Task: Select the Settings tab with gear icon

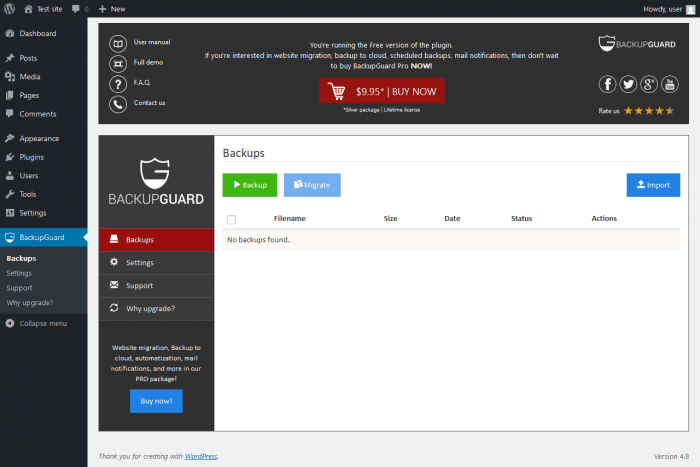Action: pos(156,263)
